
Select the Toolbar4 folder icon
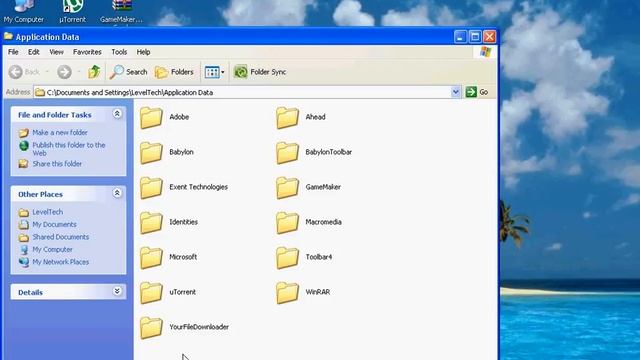click(287, 258)
